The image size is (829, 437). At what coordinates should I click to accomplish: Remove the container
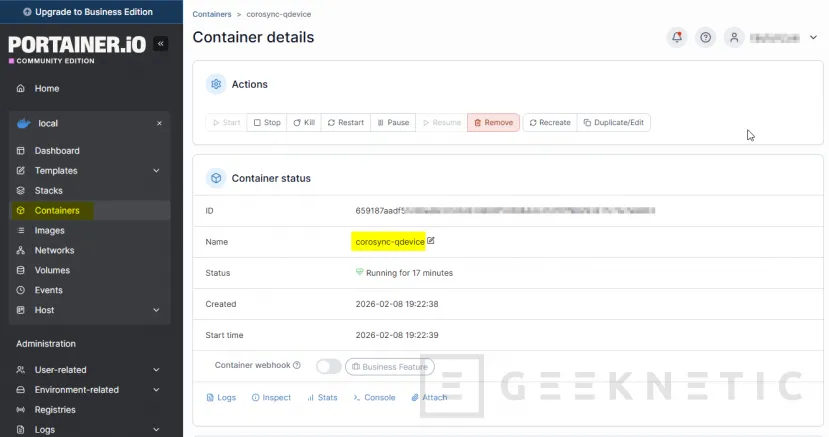coord(493,123)
